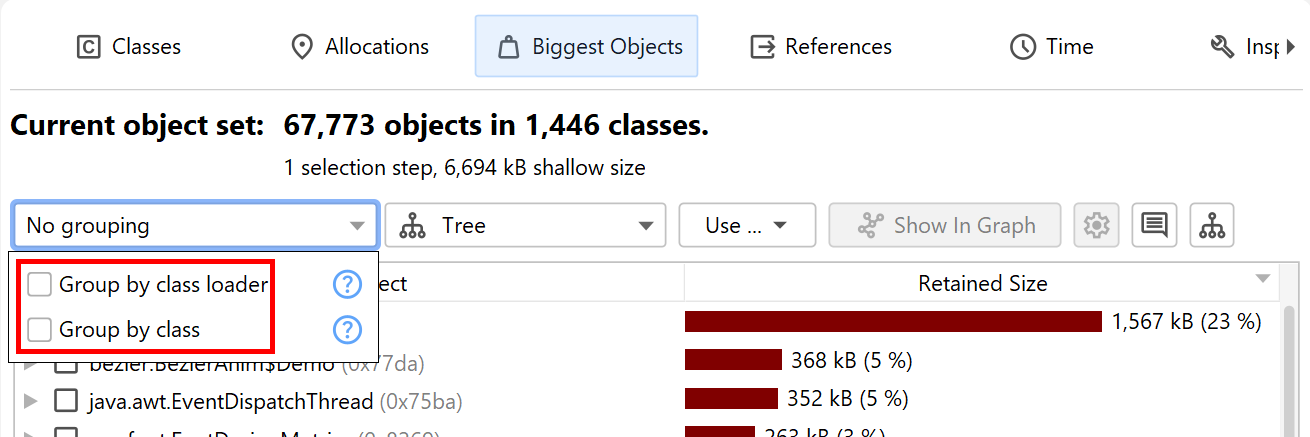Expand the java.awt.EventDispatchThread tree node
The height and width of the screenshot is (437, 1310).
point(30,401)
